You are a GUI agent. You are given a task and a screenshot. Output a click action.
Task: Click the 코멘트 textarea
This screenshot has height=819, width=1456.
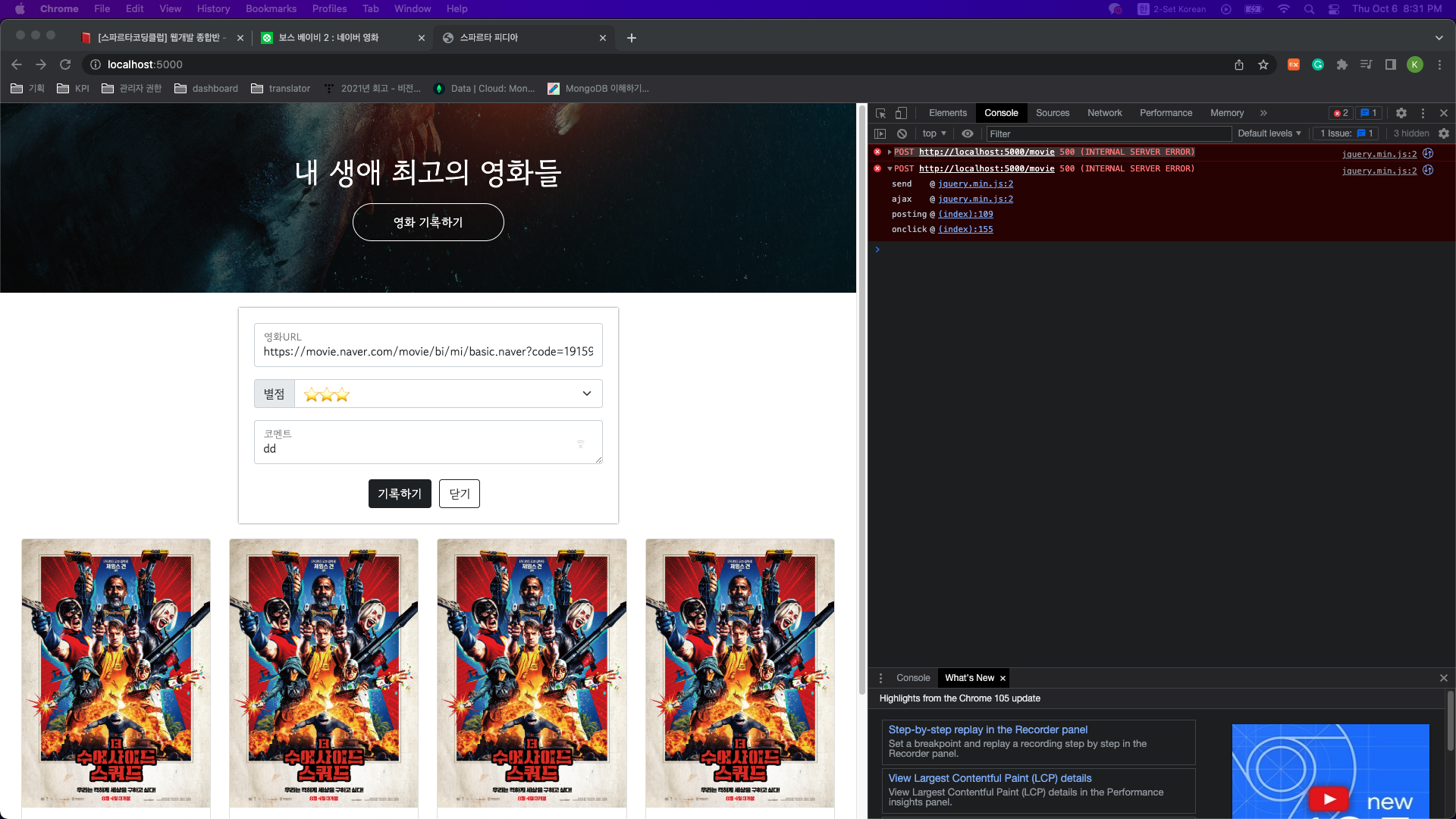(x=428, y=442)
